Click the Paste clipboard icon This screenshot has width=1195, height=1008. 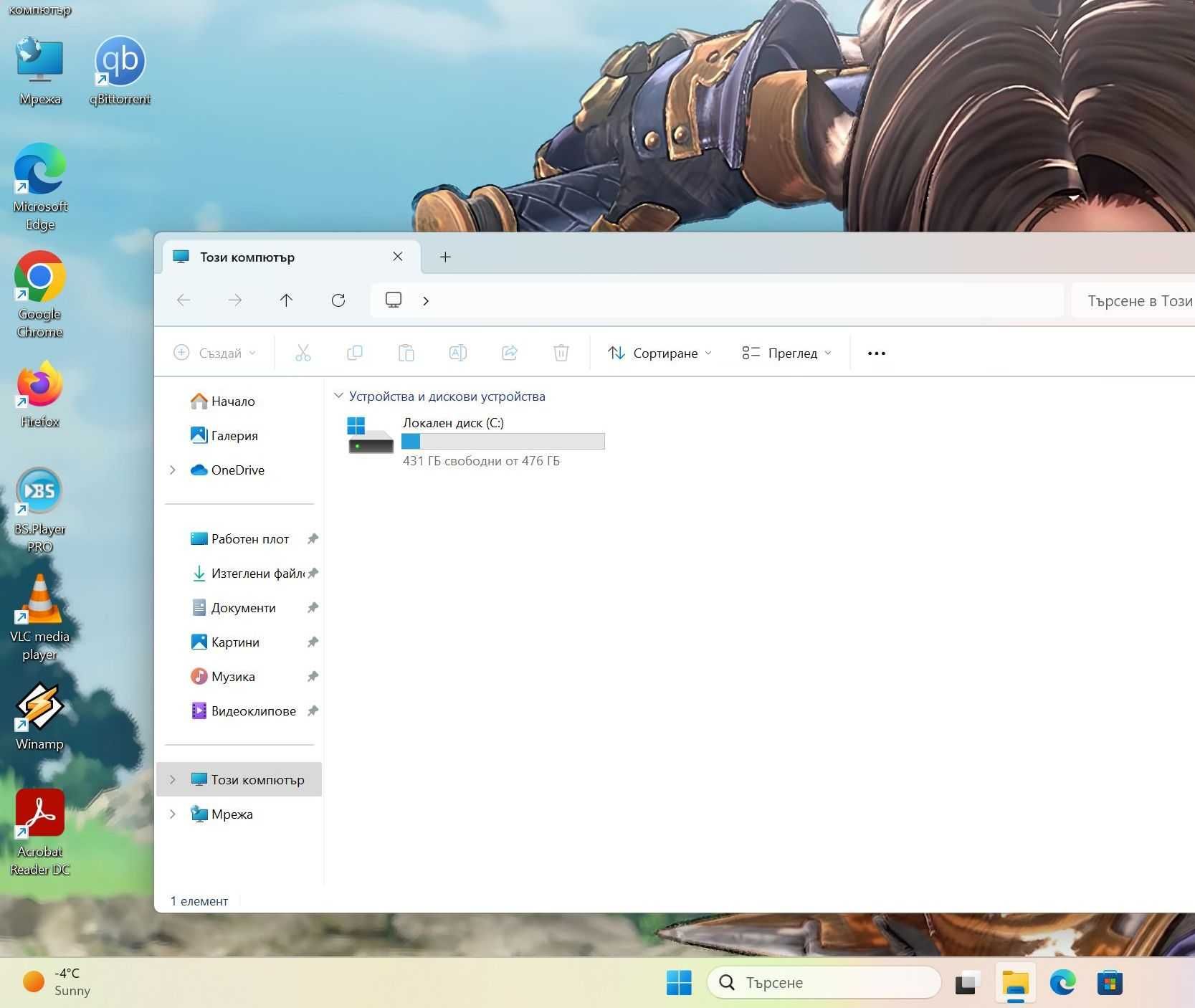406,353
